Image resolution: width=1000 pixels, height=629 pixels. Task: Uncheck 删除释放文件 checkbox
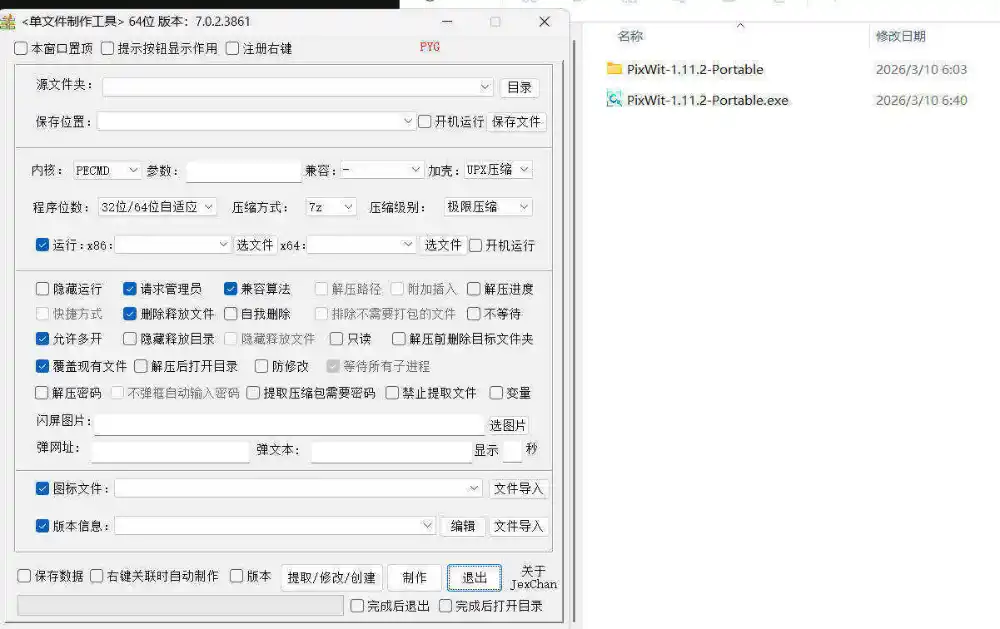click(x=129, y=314)
